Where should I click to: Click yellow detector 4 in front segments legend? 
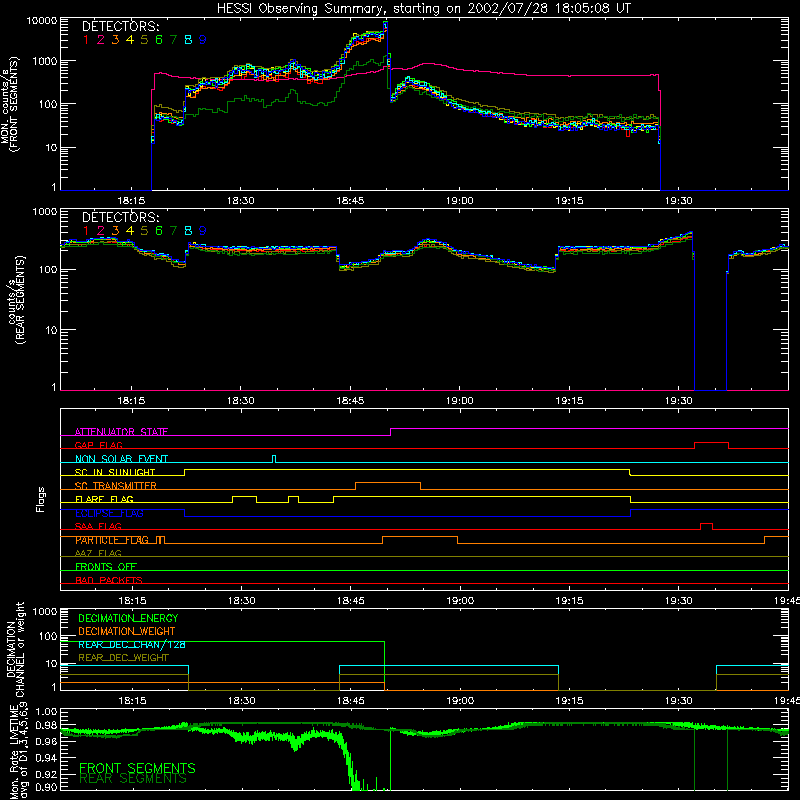tap(130, 40)
